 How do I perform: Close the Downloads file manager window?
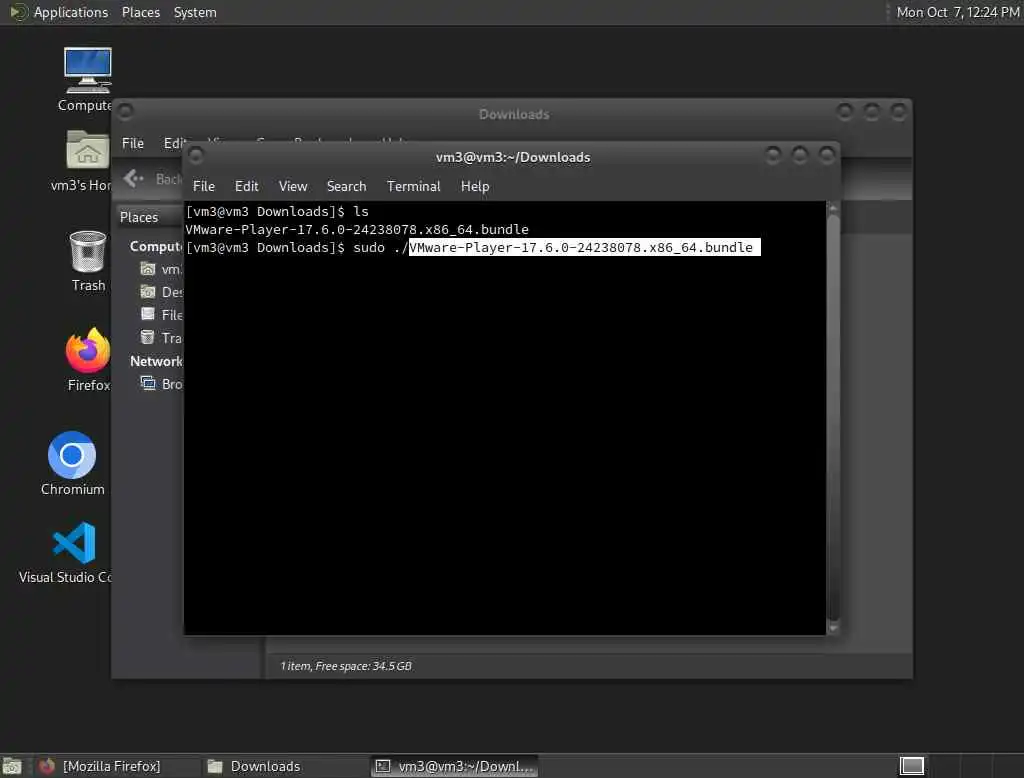[x=899, y=112]
